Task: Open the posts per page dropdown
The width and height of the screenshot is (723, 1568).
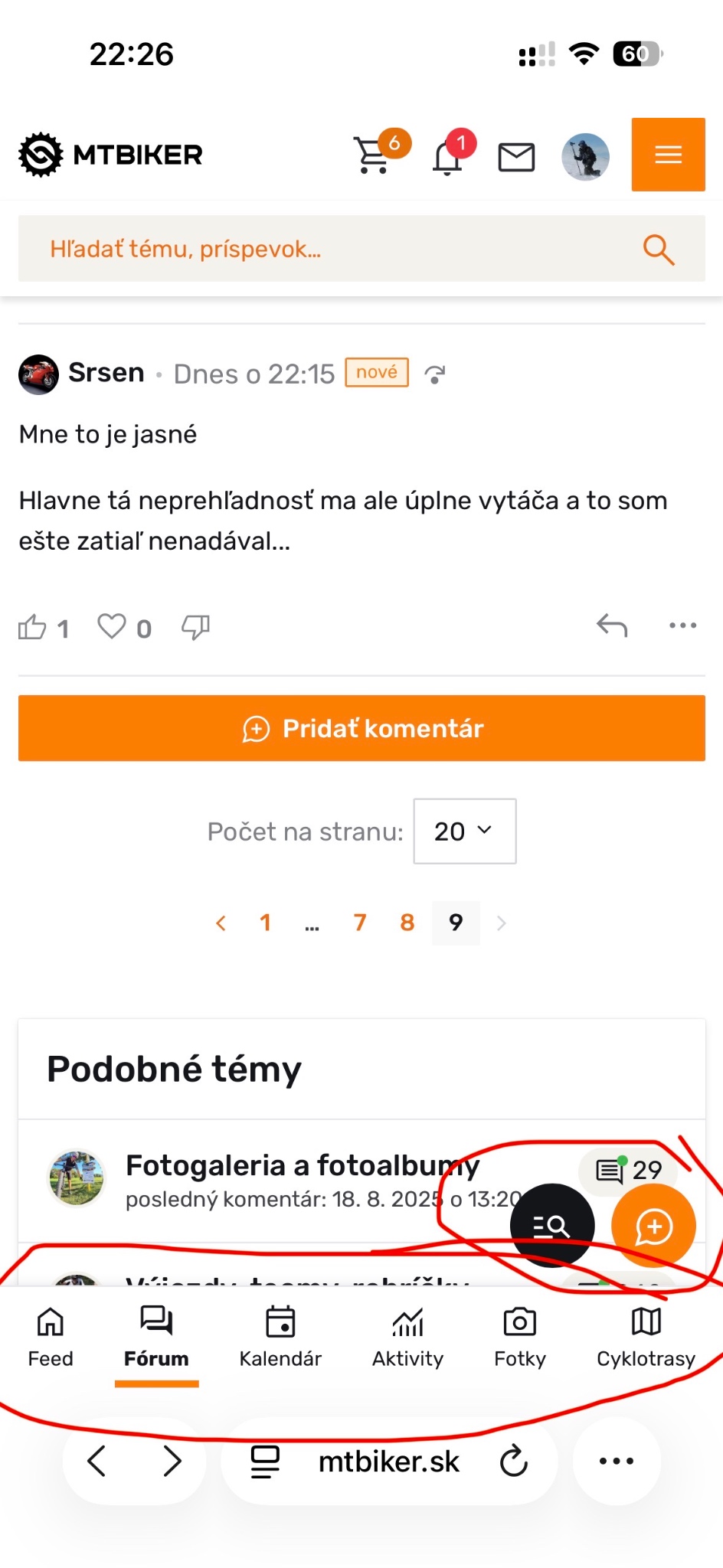Action: 464,831
